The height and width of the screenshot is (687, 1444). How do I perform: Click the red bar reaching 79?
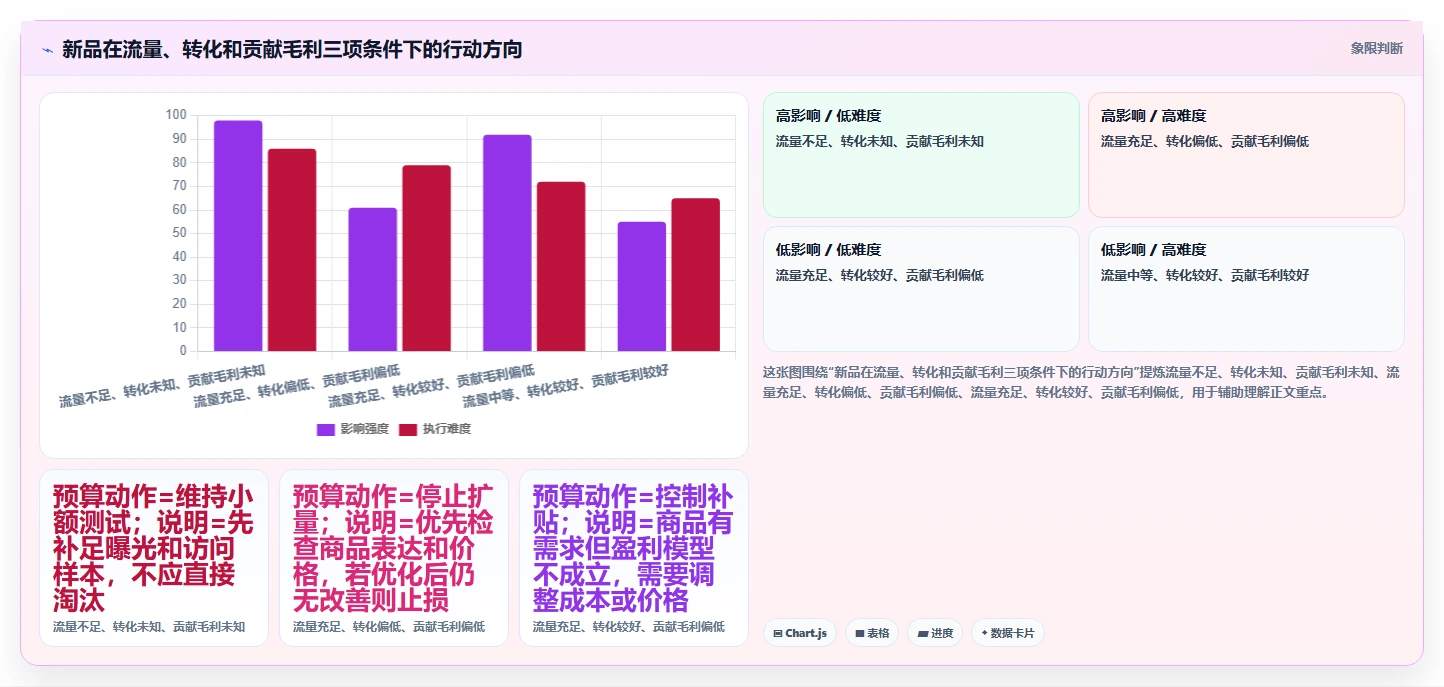(427, 258)
